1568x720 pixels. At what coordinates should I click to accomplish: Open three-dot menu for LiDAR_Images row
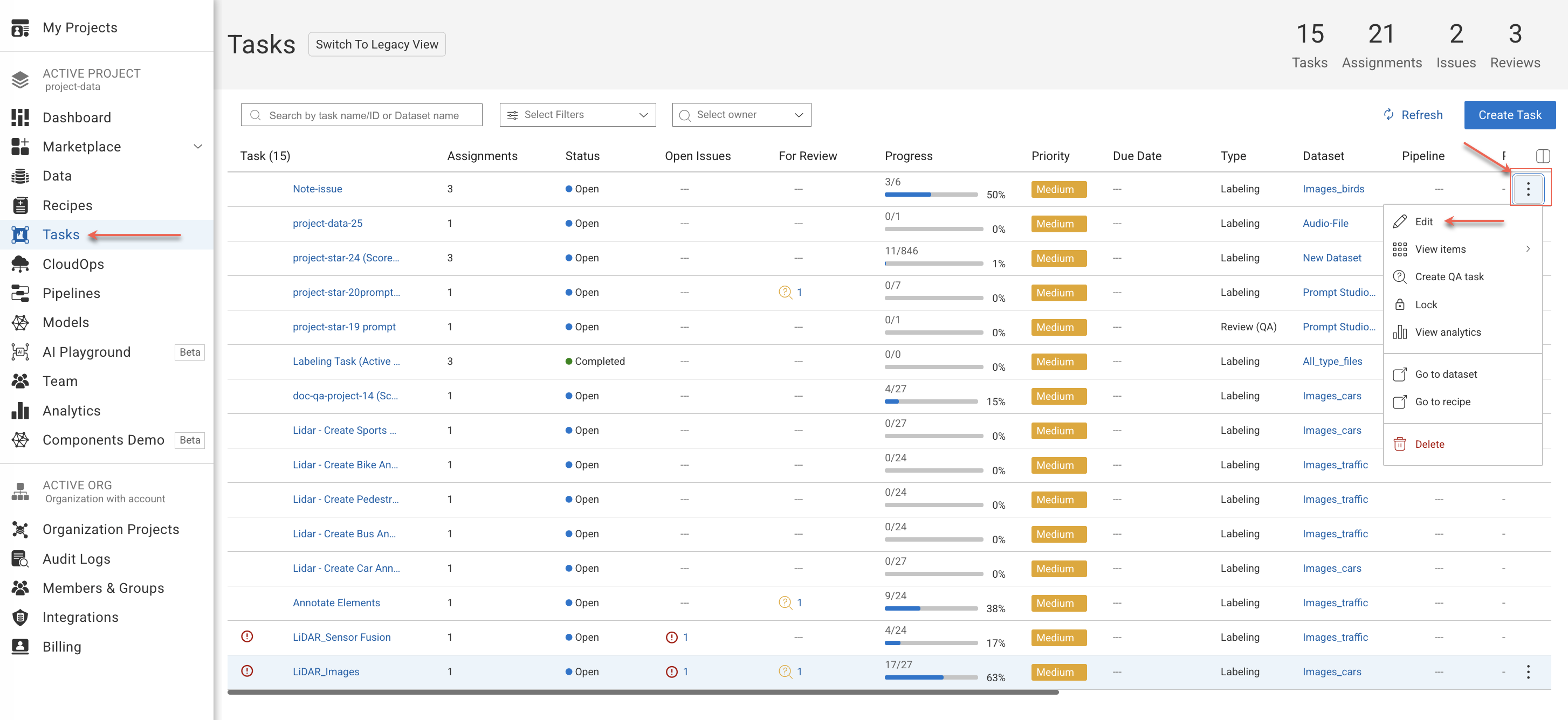[1528, 672]
